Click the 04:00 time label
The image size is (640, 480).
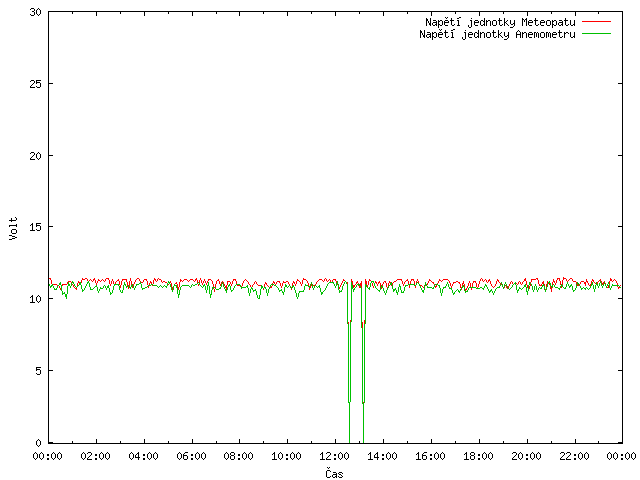coord(143,456)
